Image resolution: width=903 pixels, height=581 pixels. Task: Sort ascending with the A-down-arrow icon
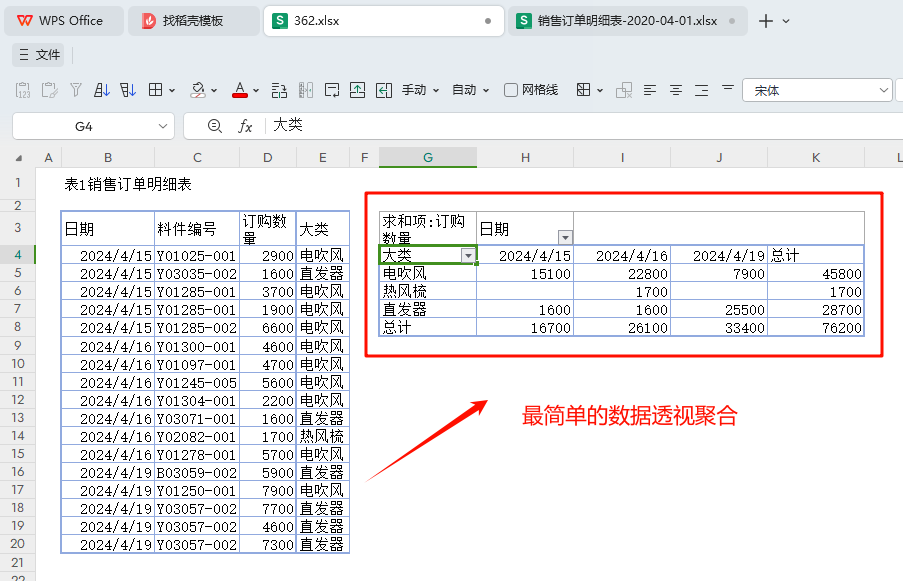pos(102,90)
